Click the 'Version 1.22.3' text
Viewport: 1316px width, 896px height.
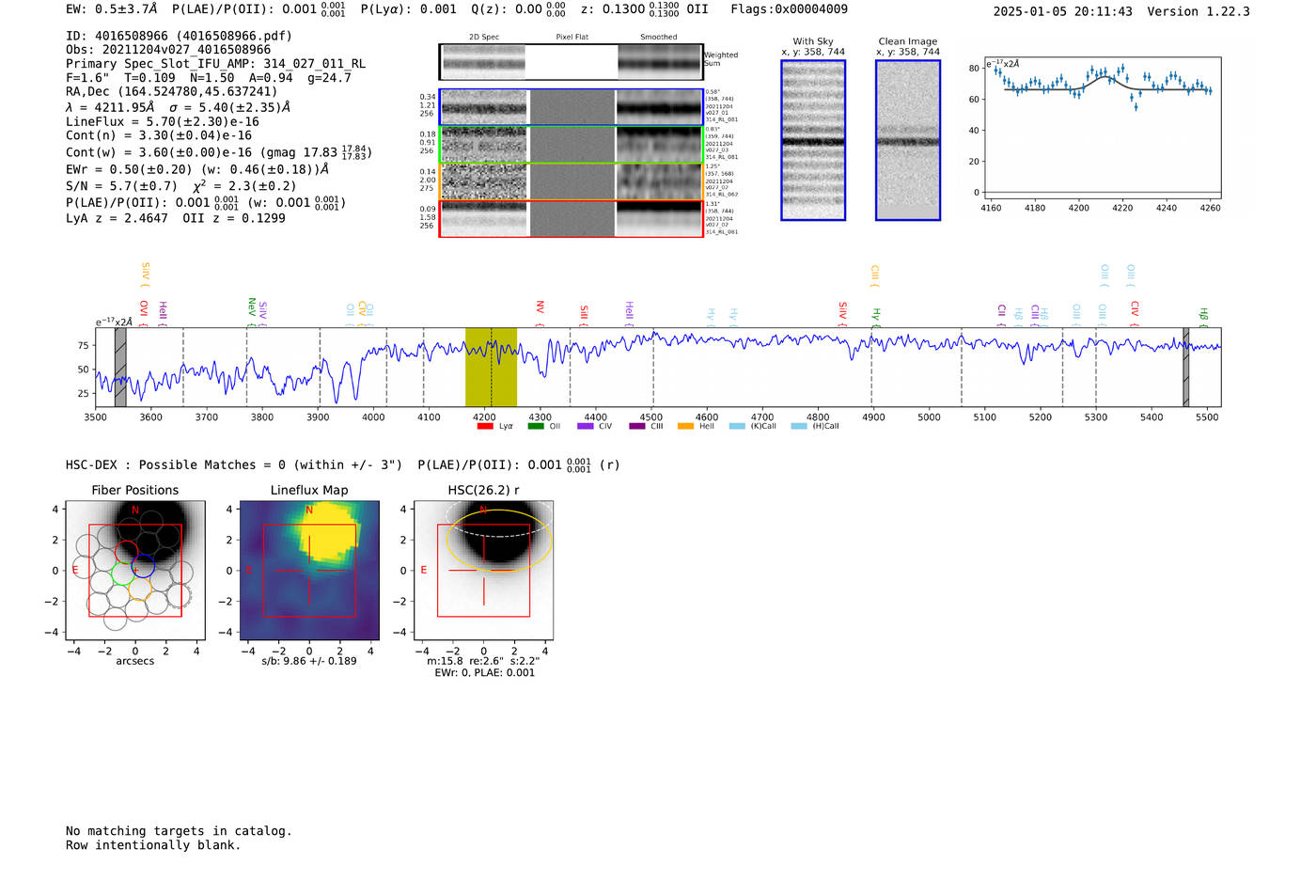tap(1199, 11)
